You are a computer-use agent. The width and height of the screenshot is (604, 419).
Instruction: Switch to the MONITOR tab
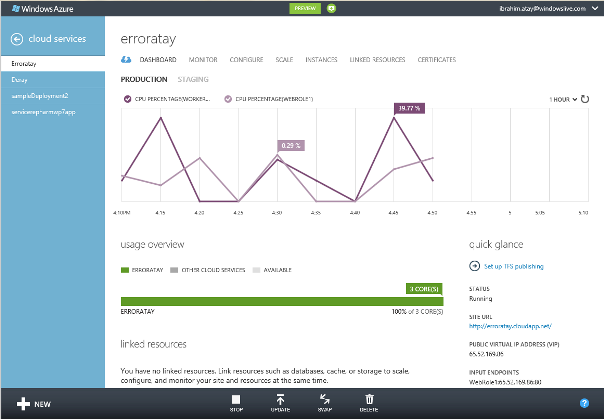203,60
